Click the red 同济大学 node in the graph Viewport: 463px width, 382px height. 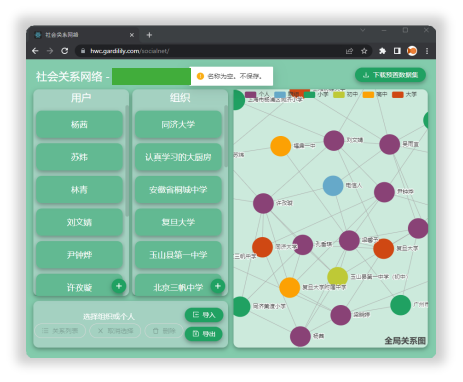click(262, 247)
